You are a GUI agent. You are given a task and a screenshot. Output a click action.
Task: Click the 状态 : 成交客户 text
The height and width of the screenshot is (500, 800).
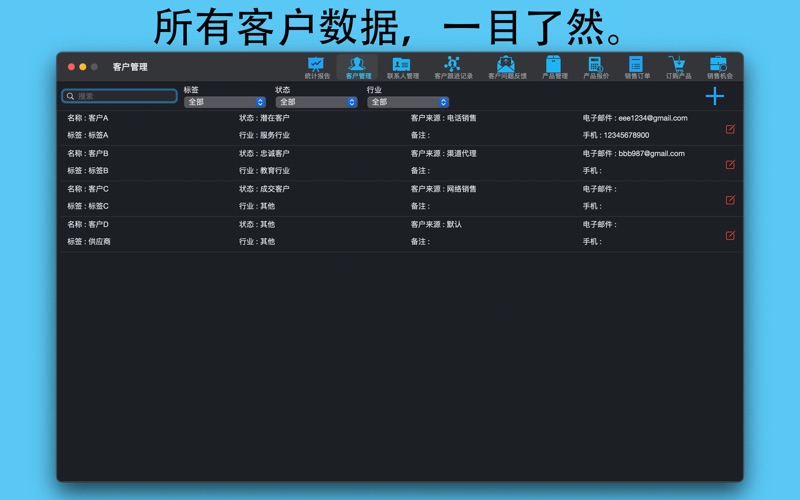click(x=264, y=189)
